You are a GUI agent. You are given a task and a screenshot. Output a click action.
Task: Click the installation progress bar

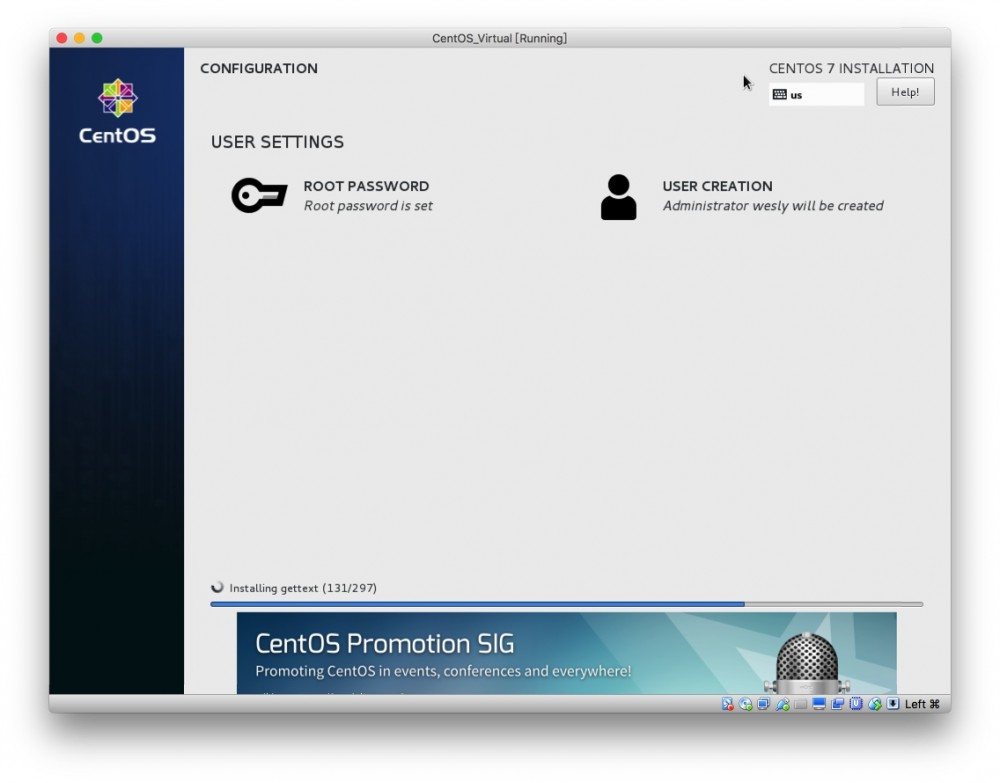[x=566, y=604]
